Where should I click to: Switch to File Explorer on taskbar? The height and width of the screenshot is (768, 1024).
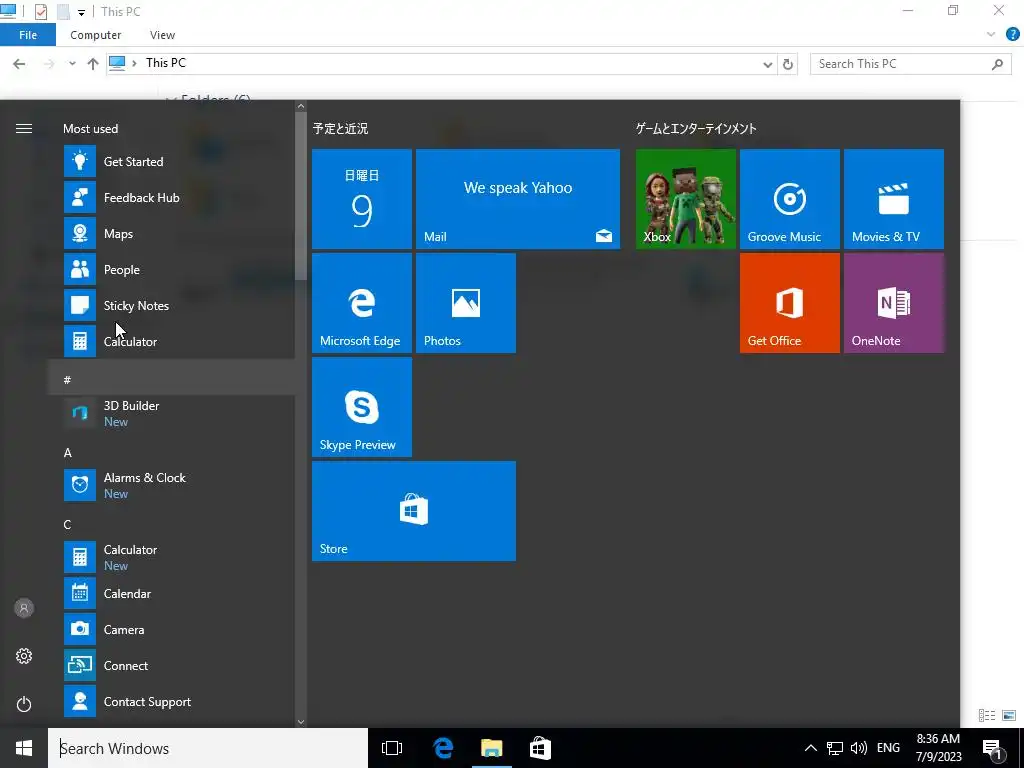(x=492, y=748)
